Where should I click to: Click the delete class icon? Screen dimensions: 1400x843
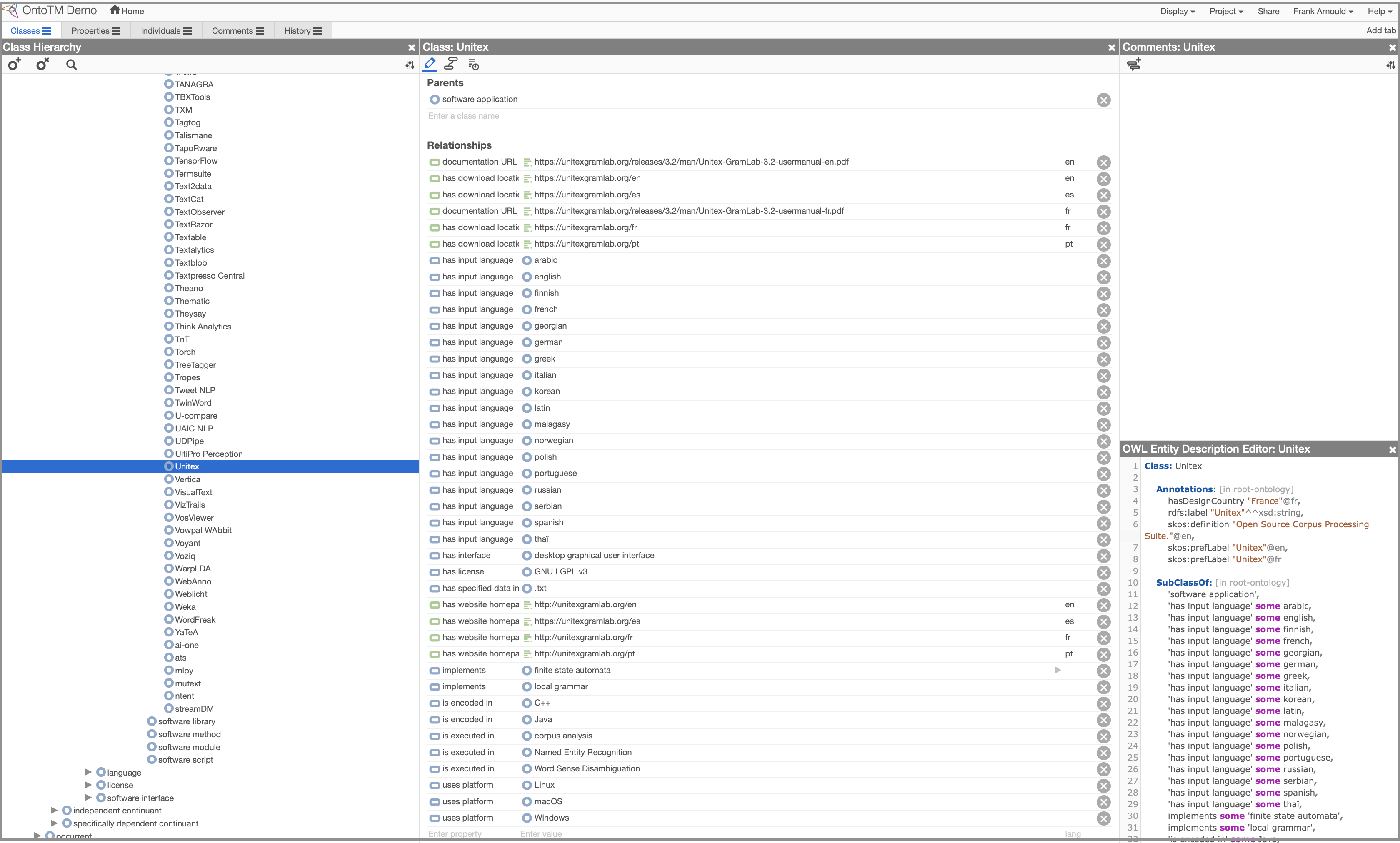click(42, 65)
